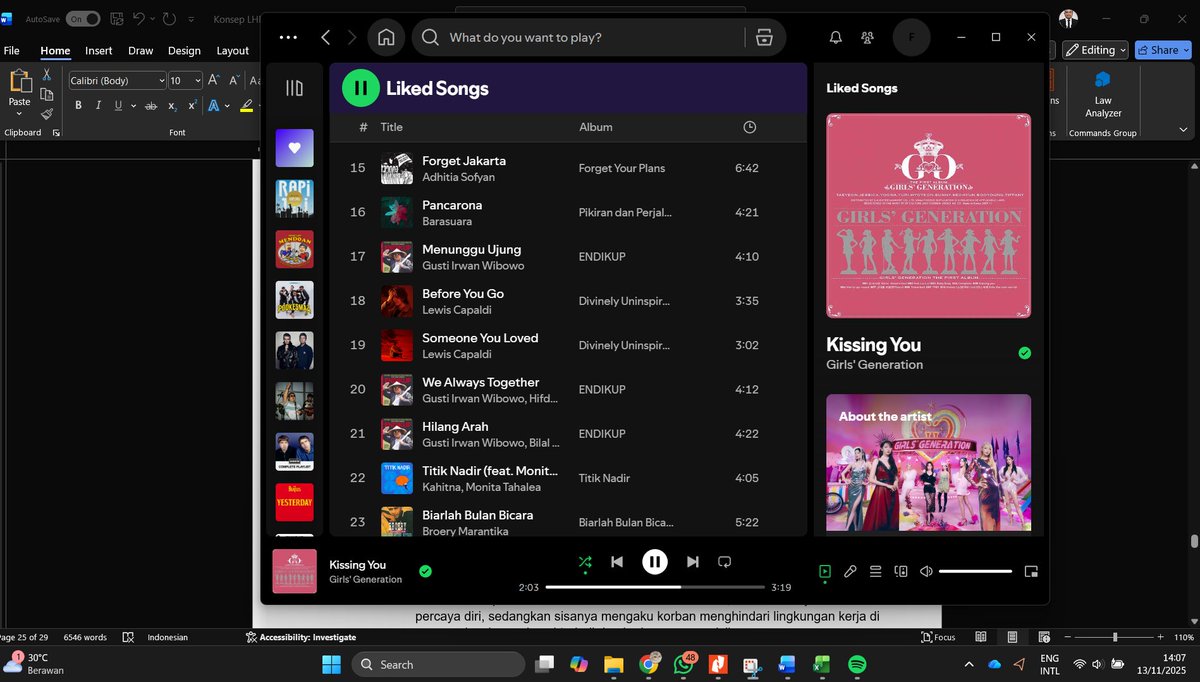
Task: Sort by duration clock icon
Action: [750, 127]
